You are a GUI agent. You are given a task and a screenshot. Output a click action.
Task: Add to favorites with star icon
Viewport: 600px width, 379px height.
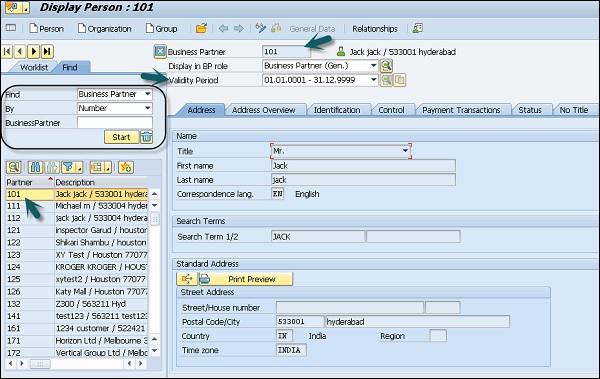(x=126, y=167)
